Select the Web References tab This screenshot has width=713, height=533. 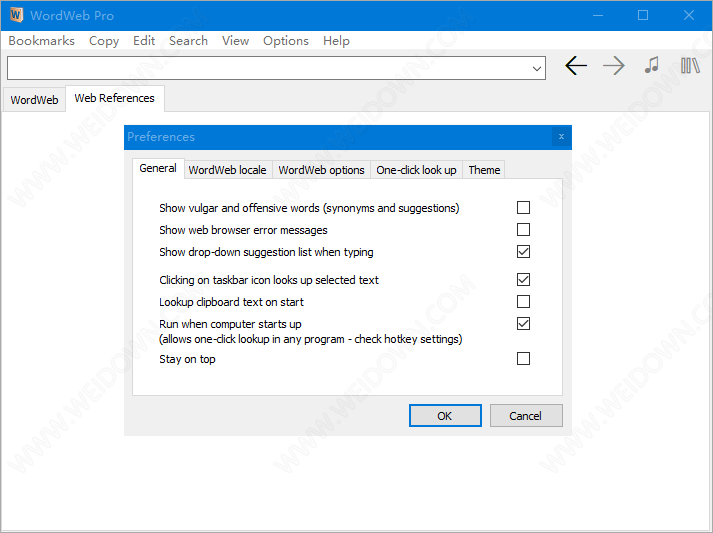coord(115,98)
